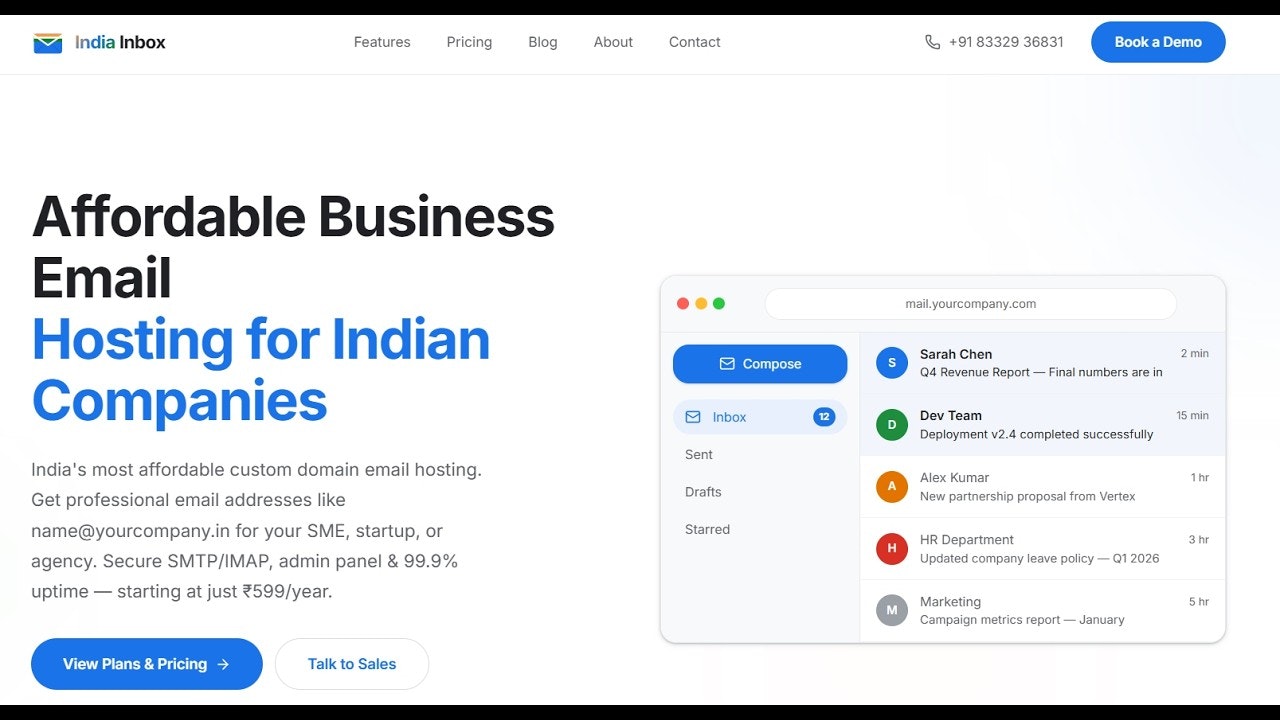Click Marketing's gray M avatar
Viewport: 1280px width, 720px height.
pyautogui.click(x=892, y=610)
